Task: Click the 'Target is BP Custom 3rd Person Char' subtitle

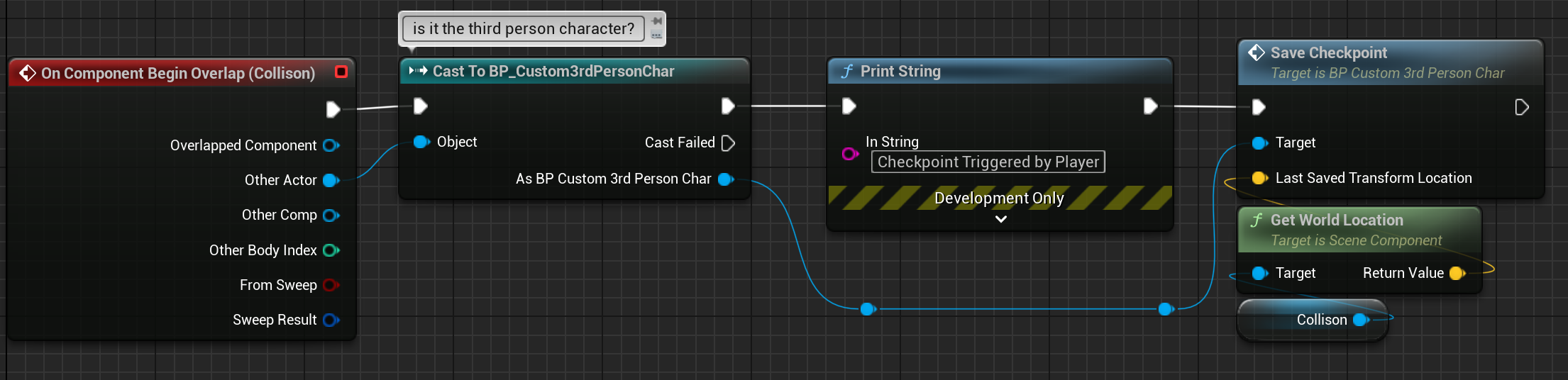Action: (x=1387, y=73)
